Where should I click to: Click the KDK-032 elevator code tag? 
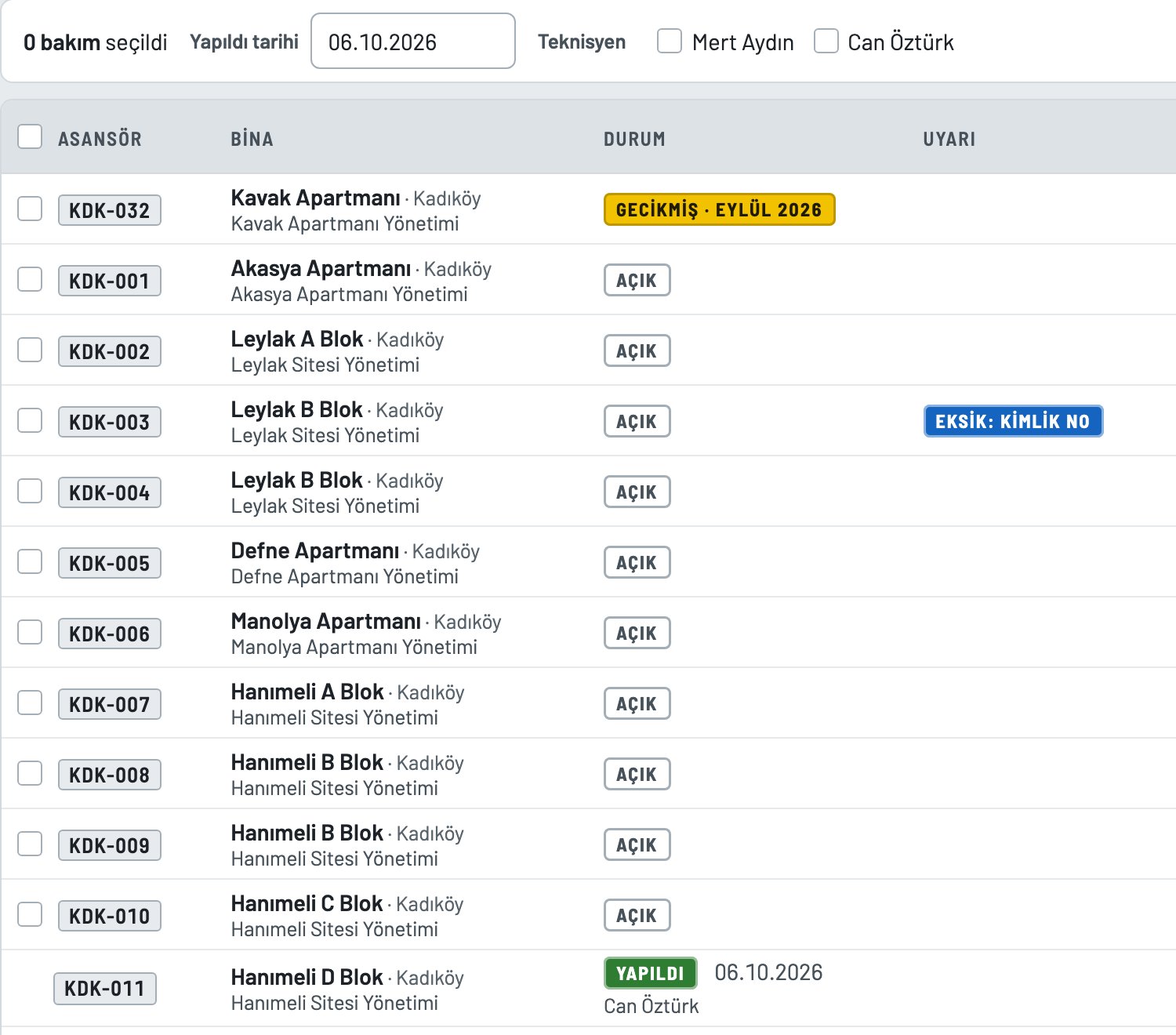coord(110,210)
